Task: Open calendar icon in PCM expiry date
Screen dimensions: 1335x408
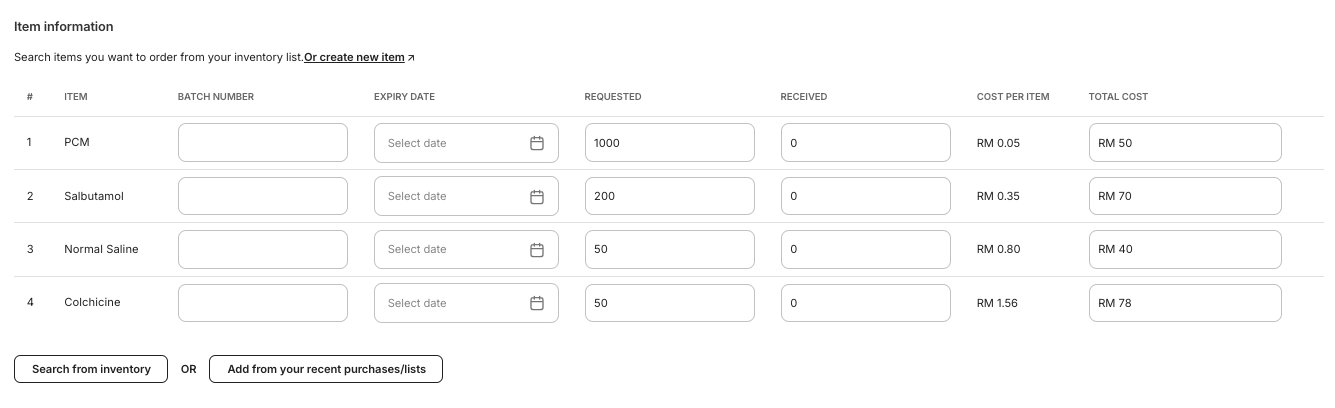Action: coord(537,143)
